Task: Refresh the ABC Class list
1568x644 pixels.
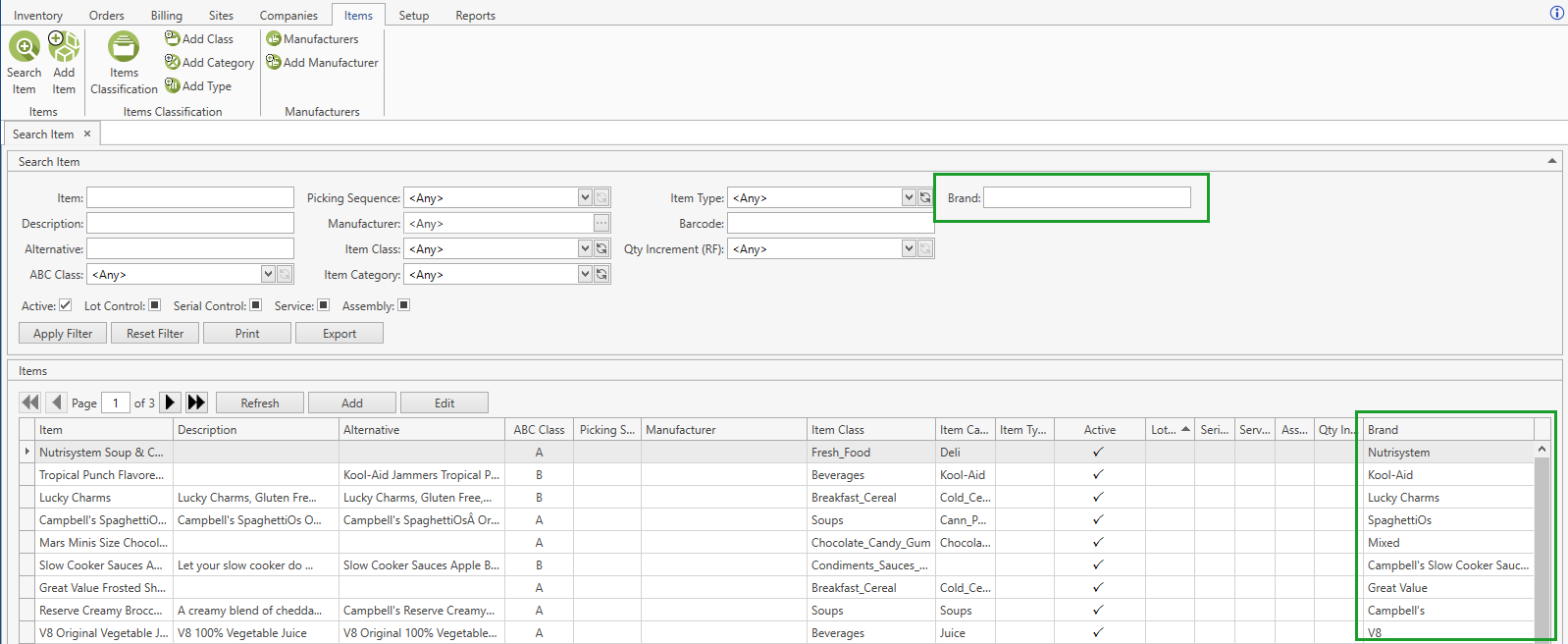Action: coord(285,274)
